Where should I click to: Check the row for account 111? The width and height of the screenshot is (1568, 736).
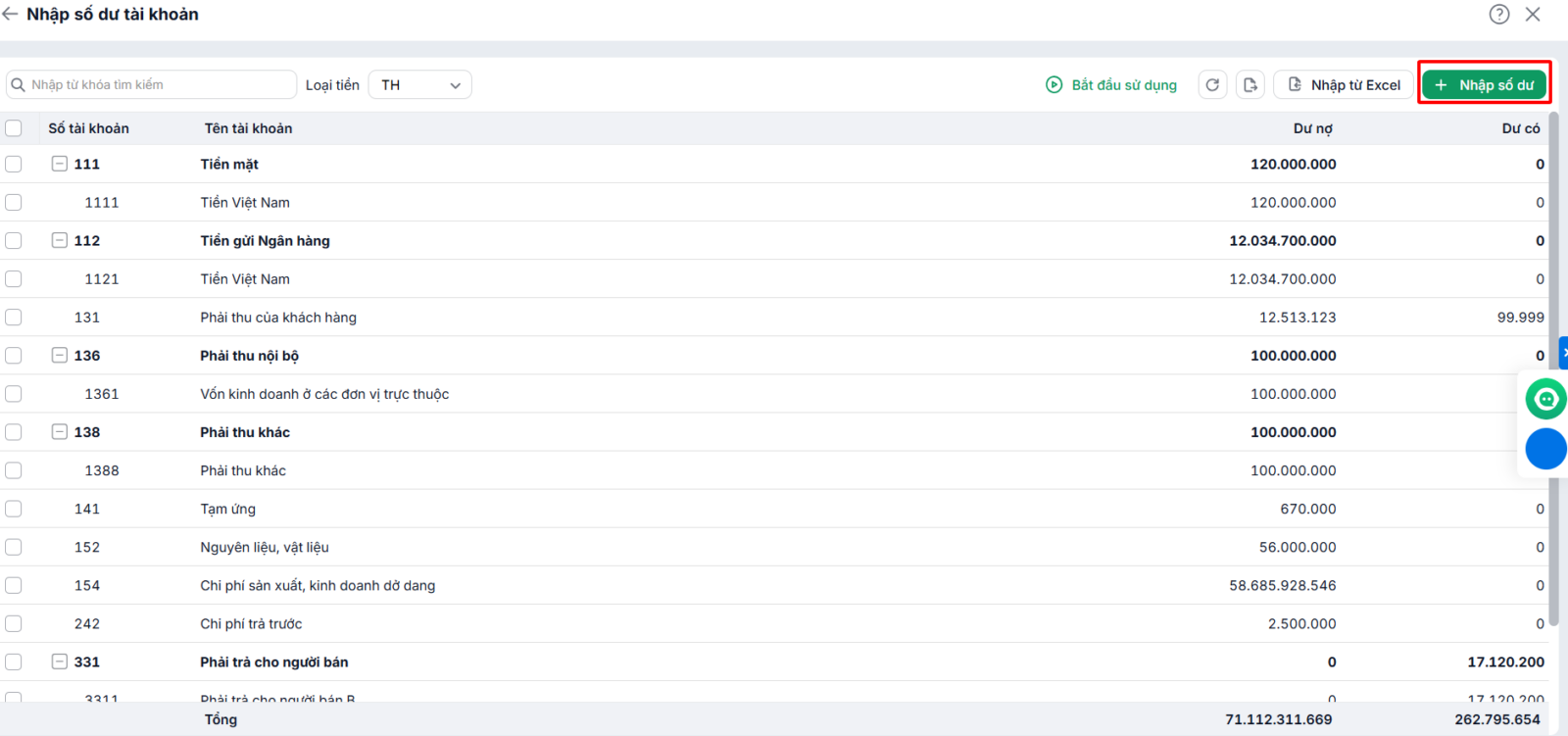14,164
